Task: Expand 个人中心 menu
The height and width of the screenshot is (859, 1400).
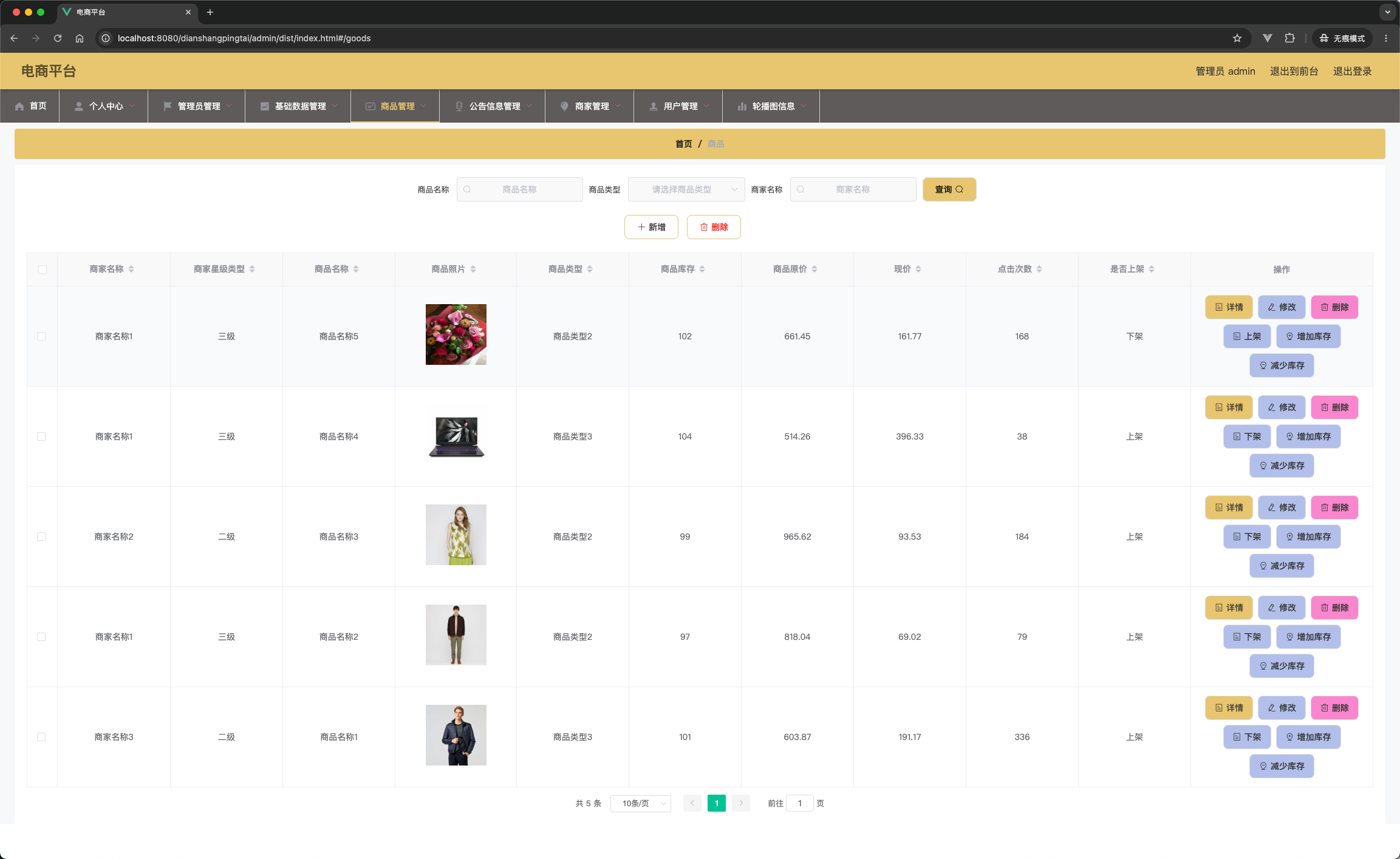Action: [x=104, y=106]
